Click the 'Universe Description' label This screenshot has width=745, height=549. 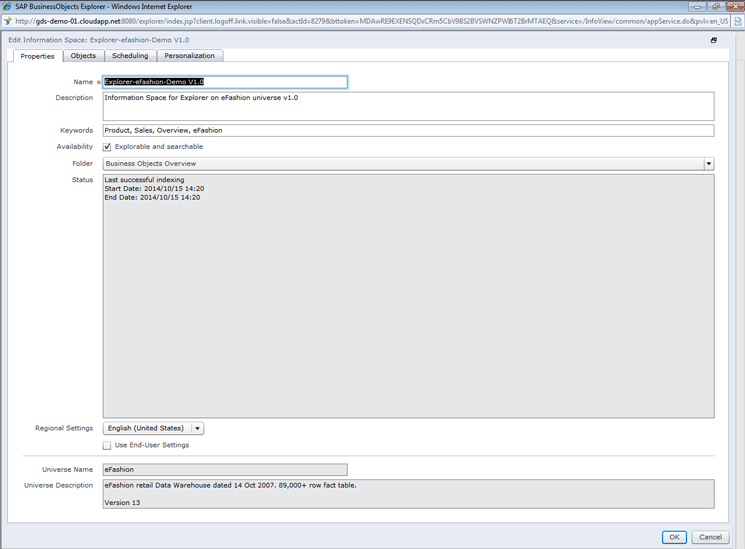pyautogui.click(x=58, y=485)
